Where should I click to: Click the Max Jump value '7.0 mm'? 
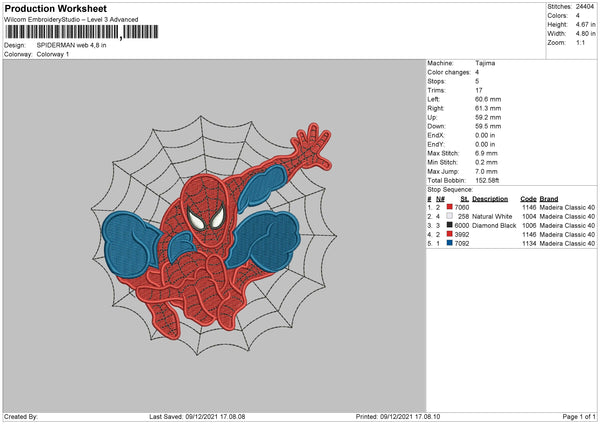coord(486,171)
